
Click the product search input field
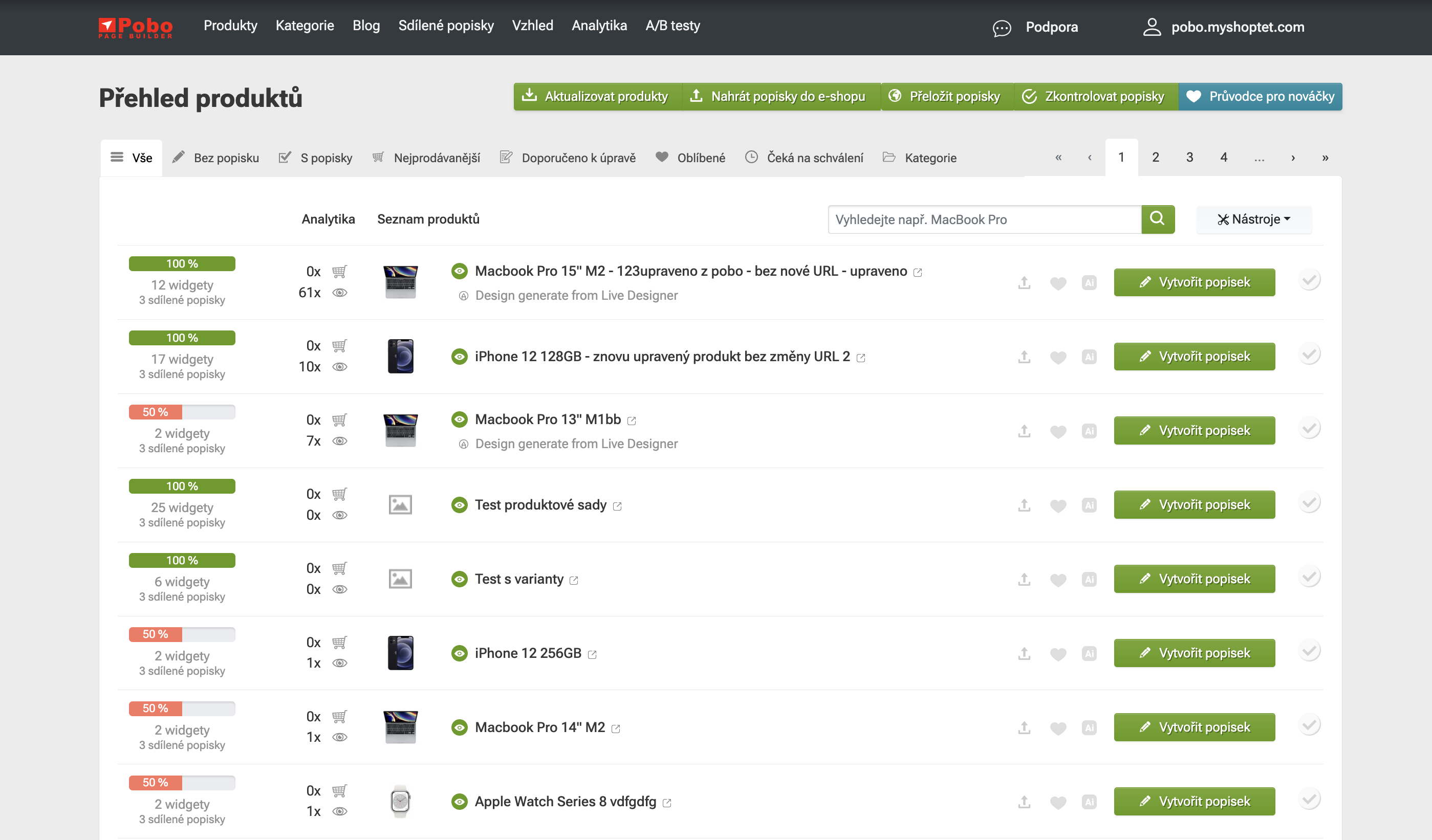984,220
